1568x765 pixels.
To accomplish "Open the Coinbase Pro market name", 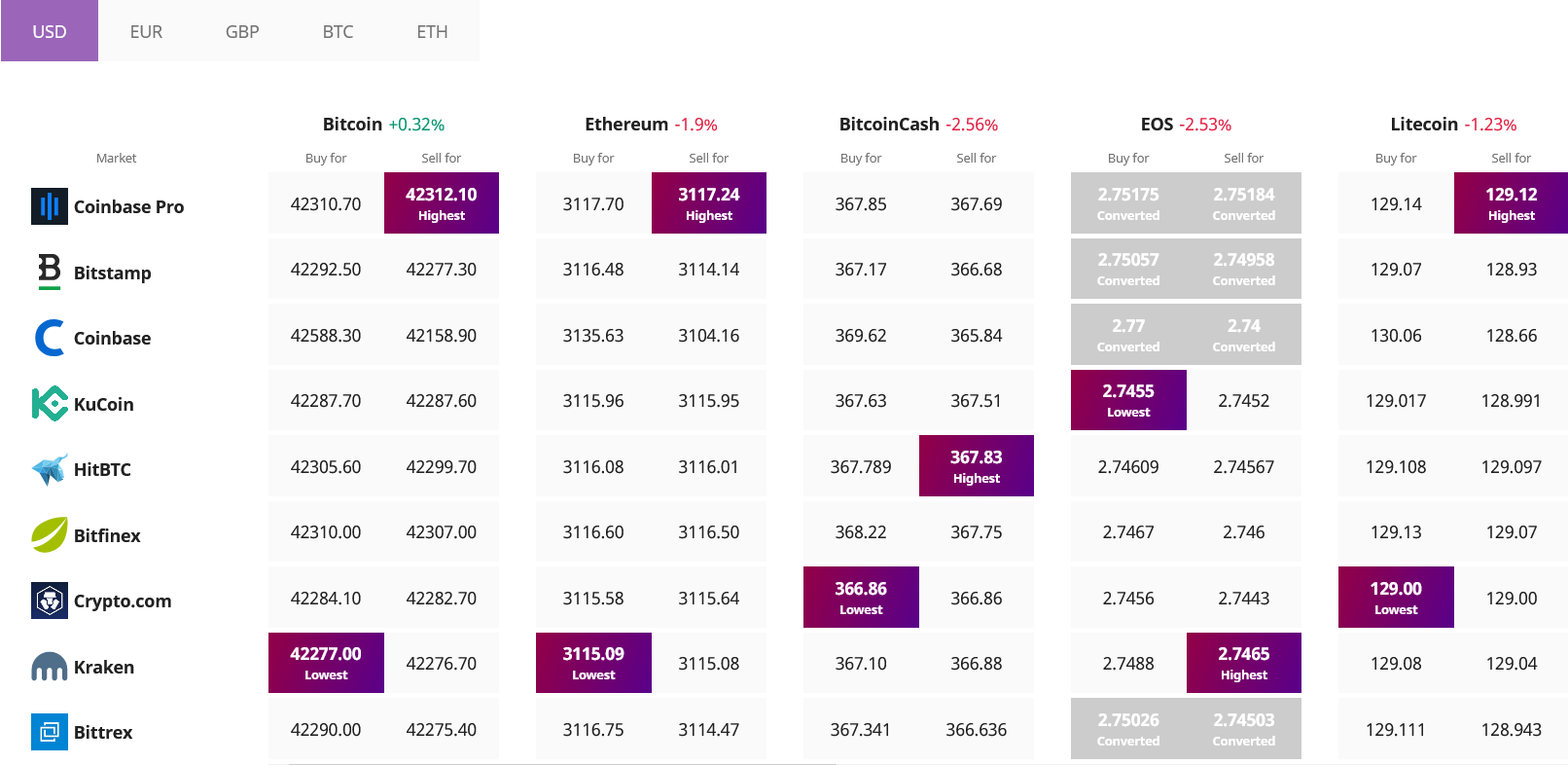I will coord(128,206).
